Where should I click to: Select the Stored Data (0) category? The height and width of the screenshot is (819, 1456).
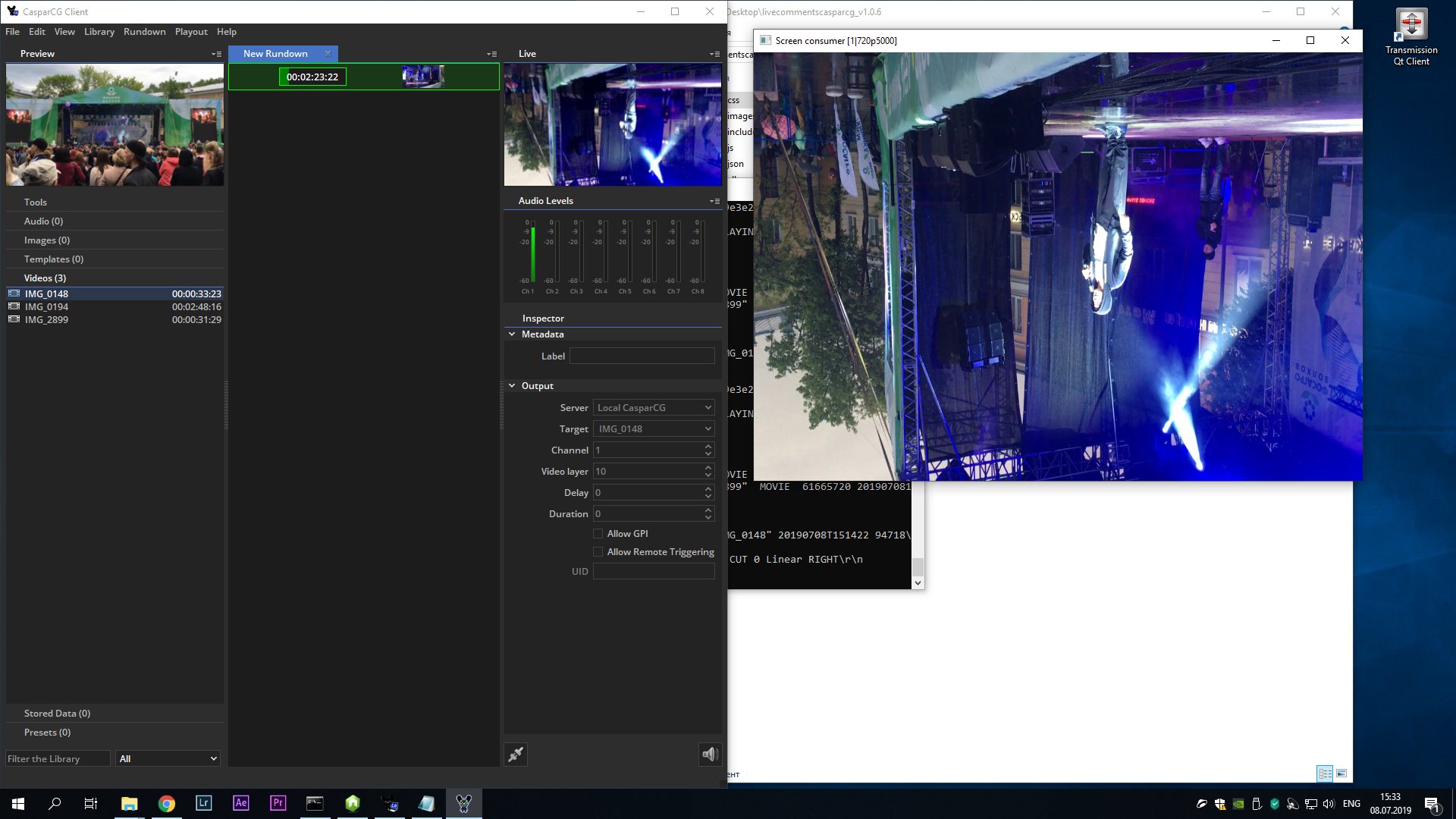click(57, 713)
